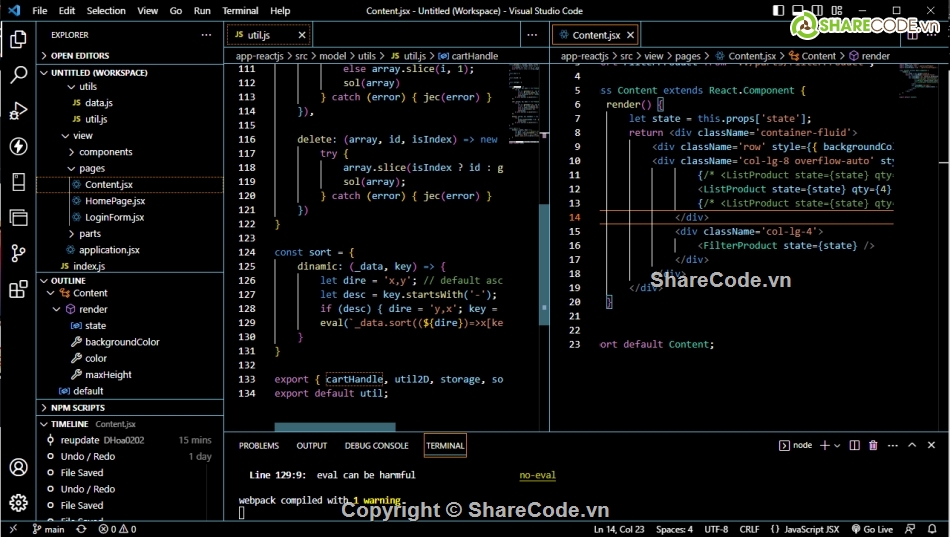
Task: Click the Accounts icon
Action: click(18, 467)
